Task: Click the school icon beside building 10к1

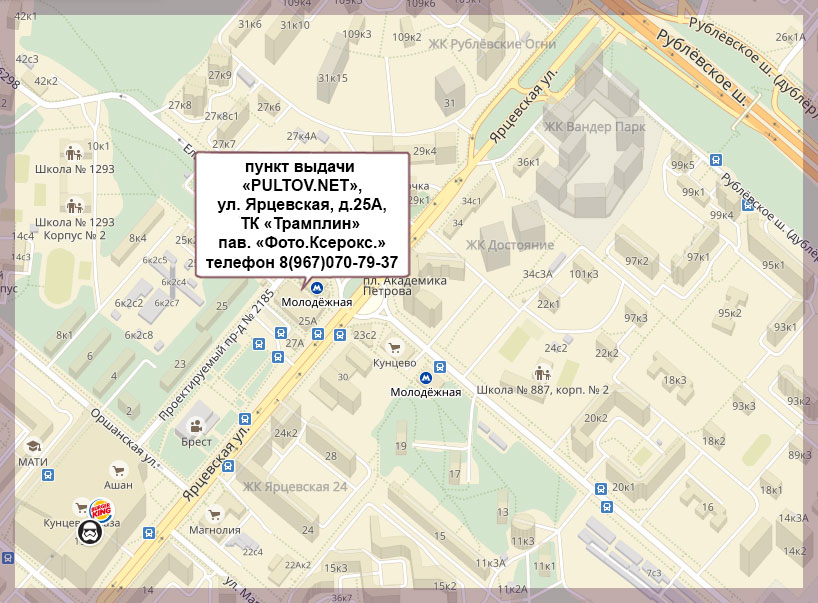Action: (73, 153)
